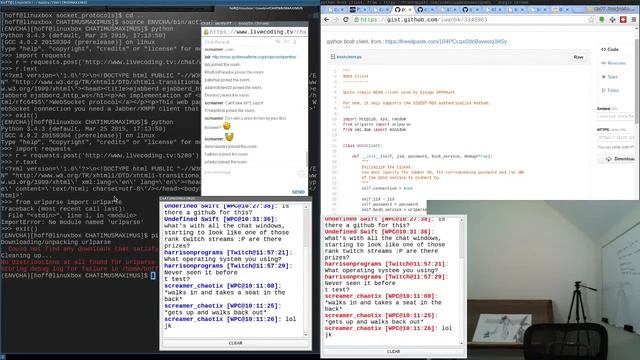Click the green extension icon in Chrome toolbar
The height and width of the screenshot is (360, 640).
602,19
